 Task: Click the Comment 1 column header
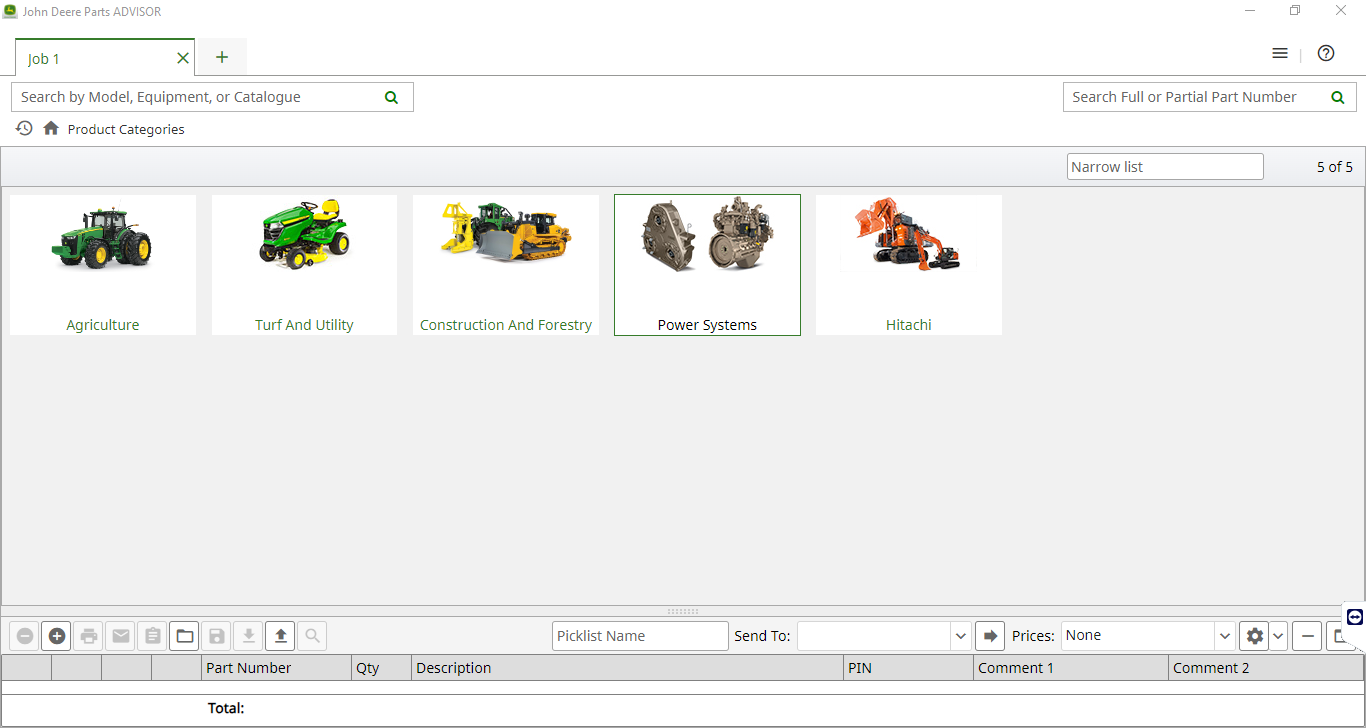pos(1071,668)
